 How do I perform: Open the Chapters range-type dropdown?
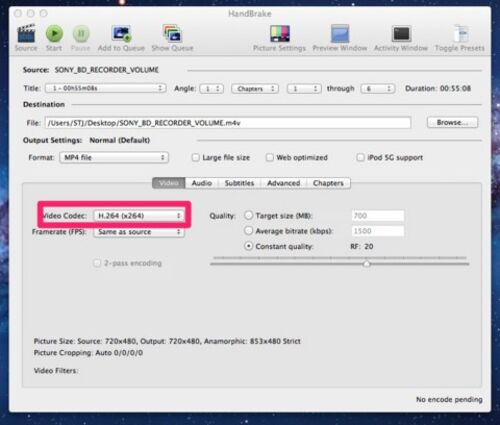255,89
